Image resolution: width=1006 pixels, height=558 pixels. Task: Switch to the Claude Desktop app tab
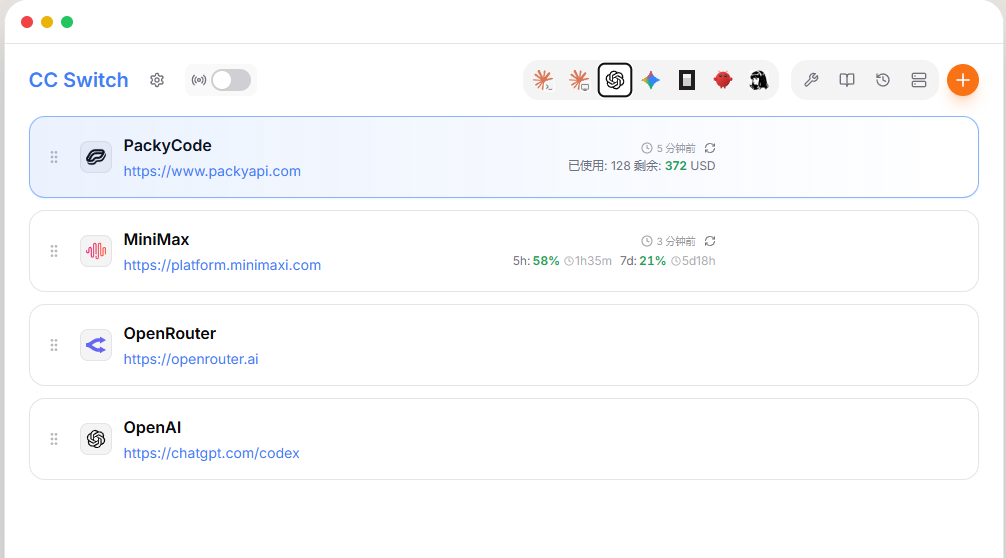tap(579, 80)
